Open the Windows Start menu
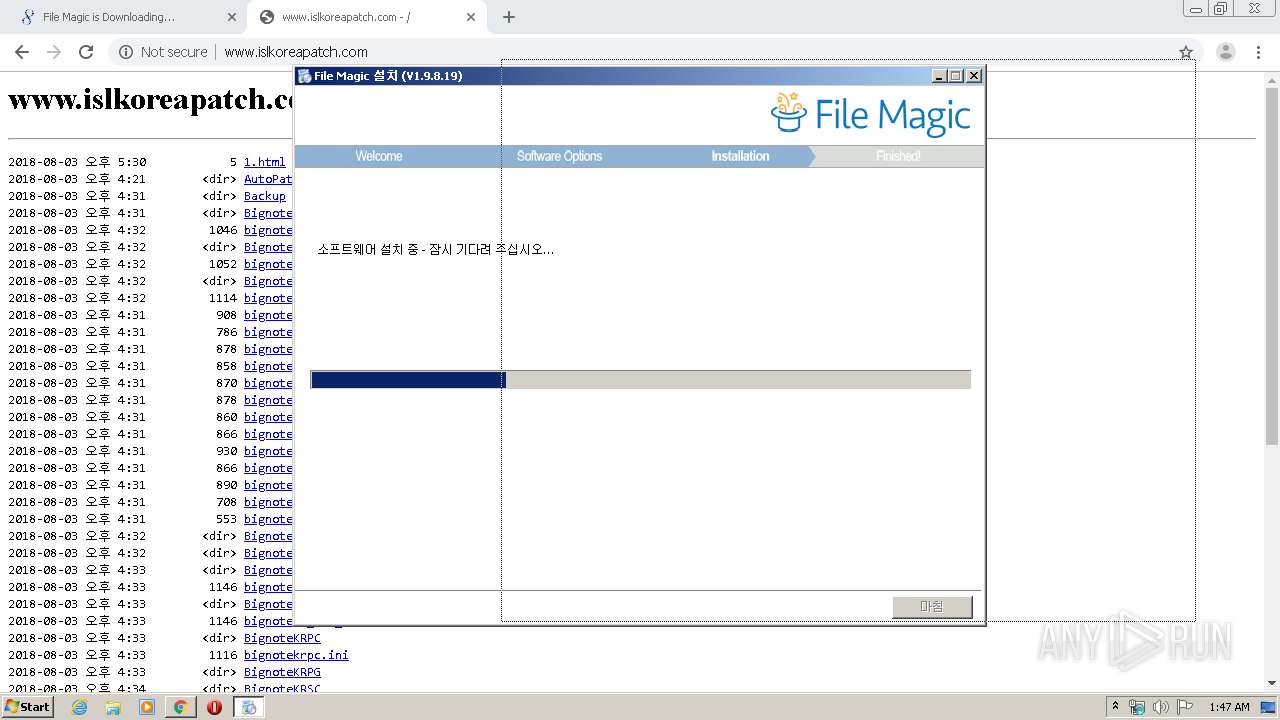Image resolution: width=1280 pixels, height=720 pixels. [x=28, y=707]
